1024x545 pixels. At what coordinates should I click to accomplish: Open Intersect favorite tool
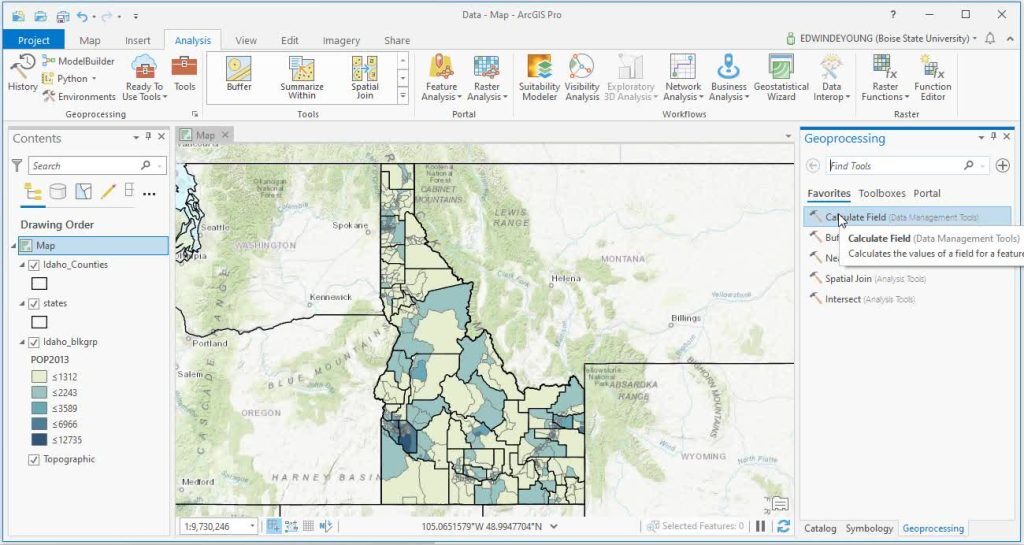[907, 299]
